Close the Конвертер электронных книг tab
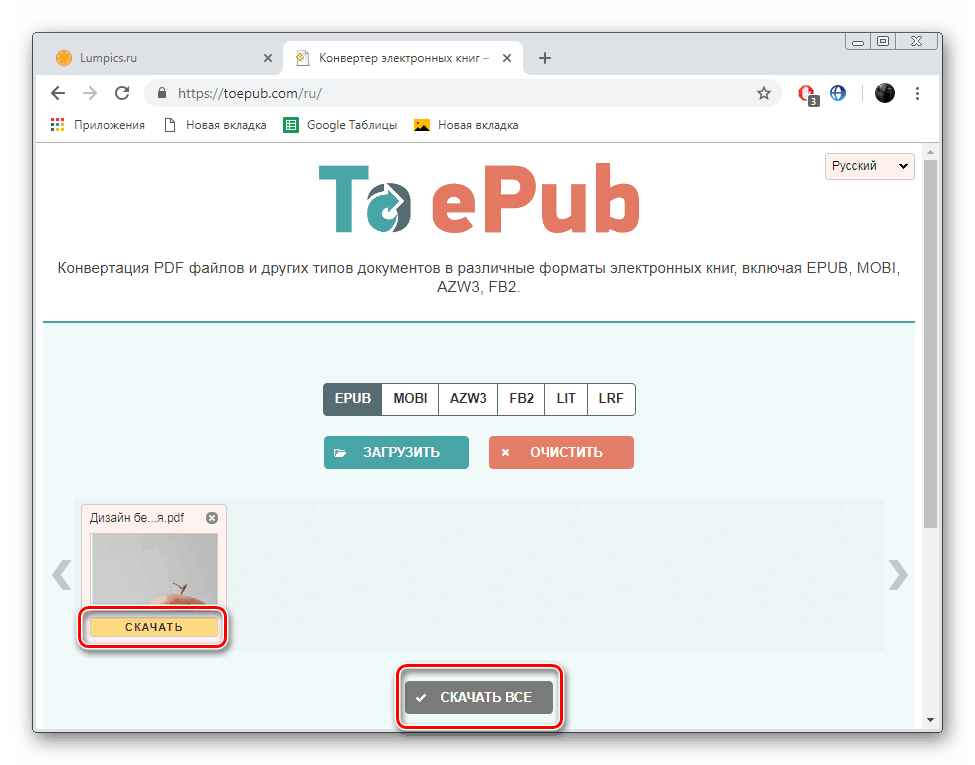The height and width of the screenshot is (765, 975). pos(507,58)
